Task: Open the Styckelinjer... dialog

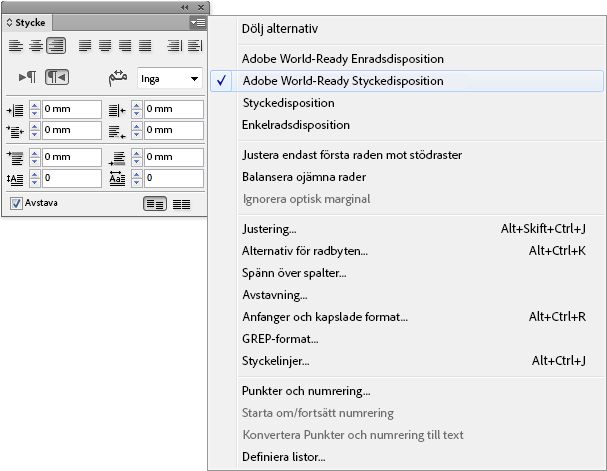Action: click(x=420, y=361)
